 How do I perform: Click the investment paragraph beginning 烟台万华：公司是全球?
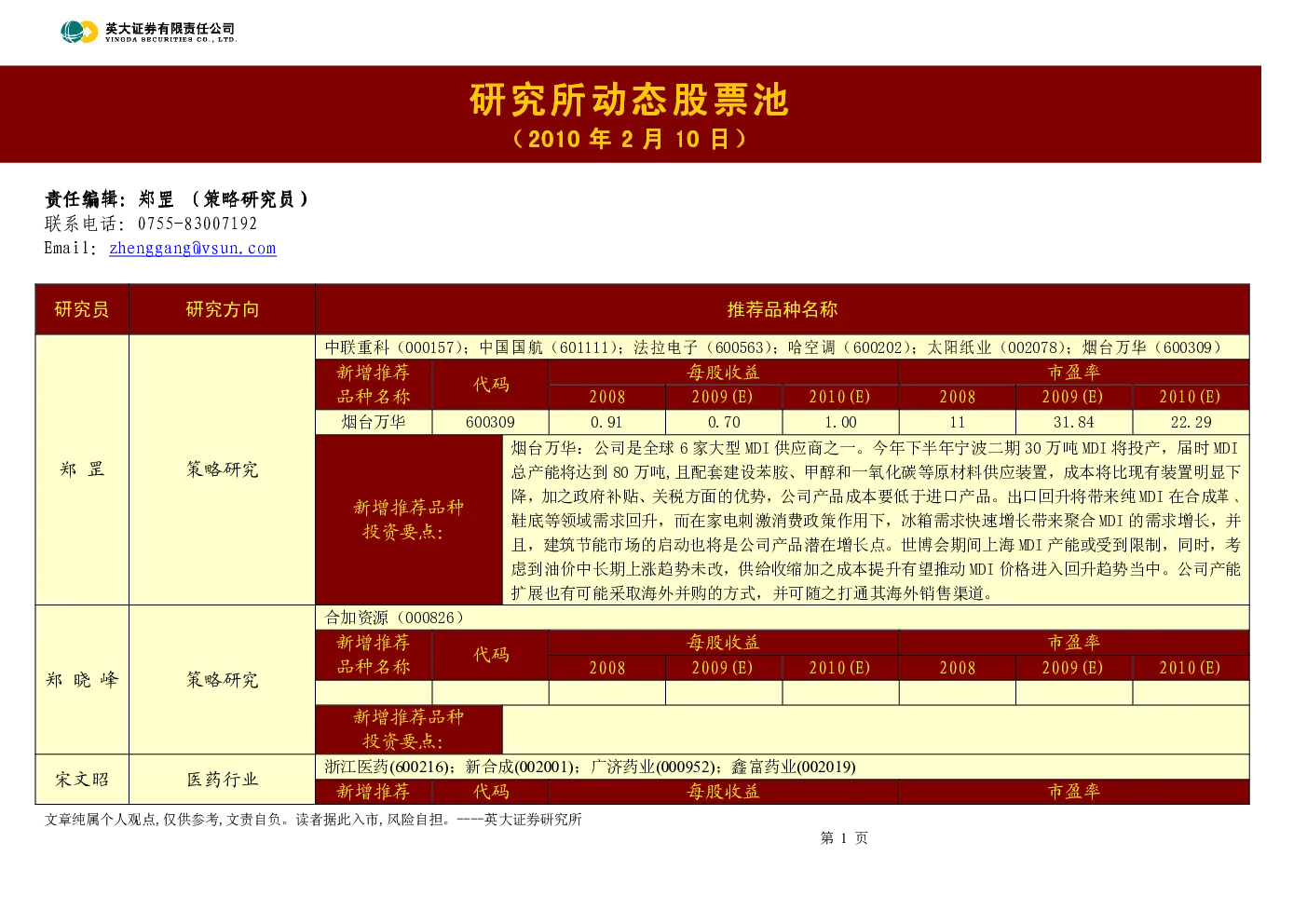(x=876, y=521)
